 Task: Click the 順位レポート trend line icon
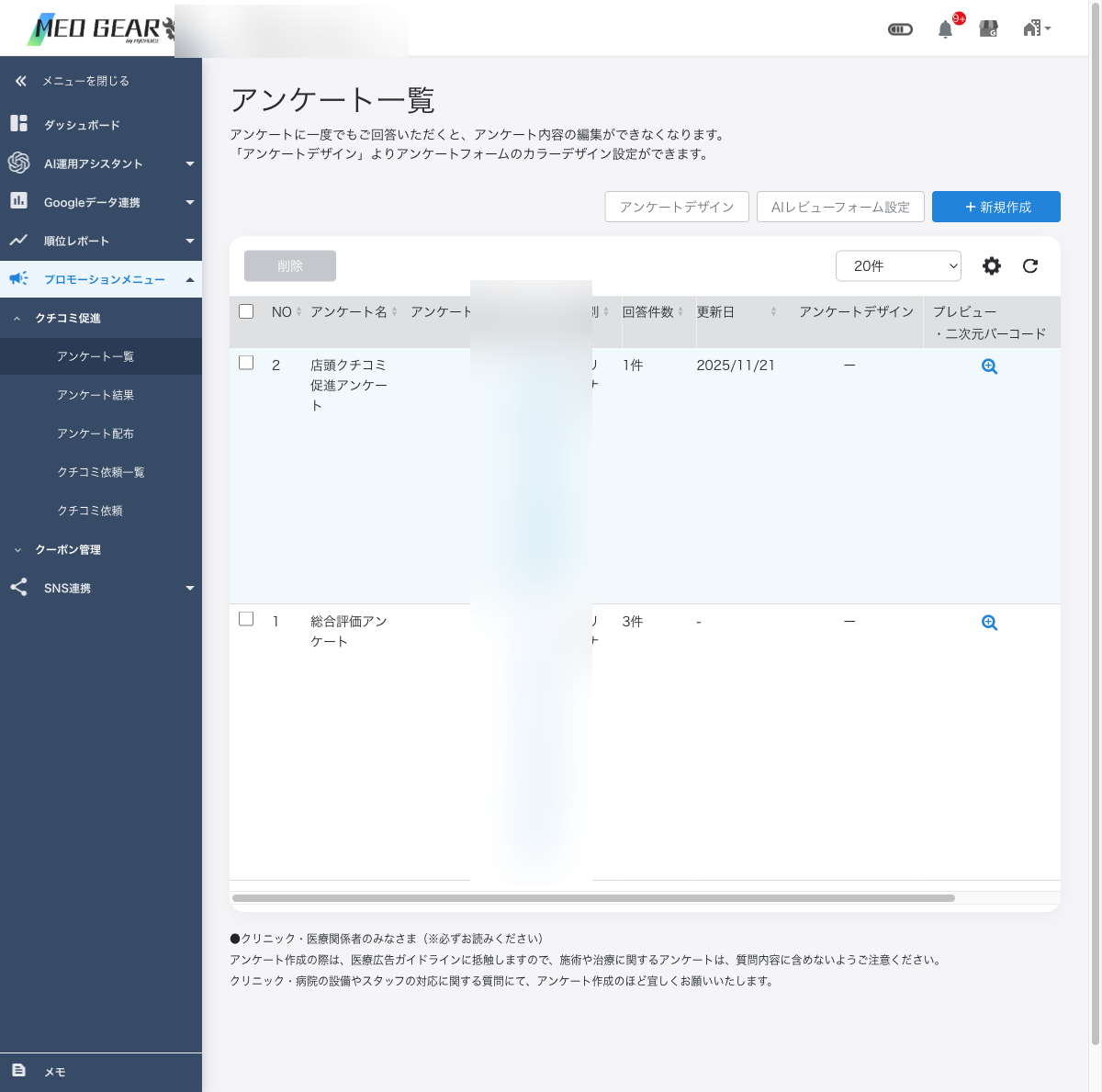pos(18,240)
